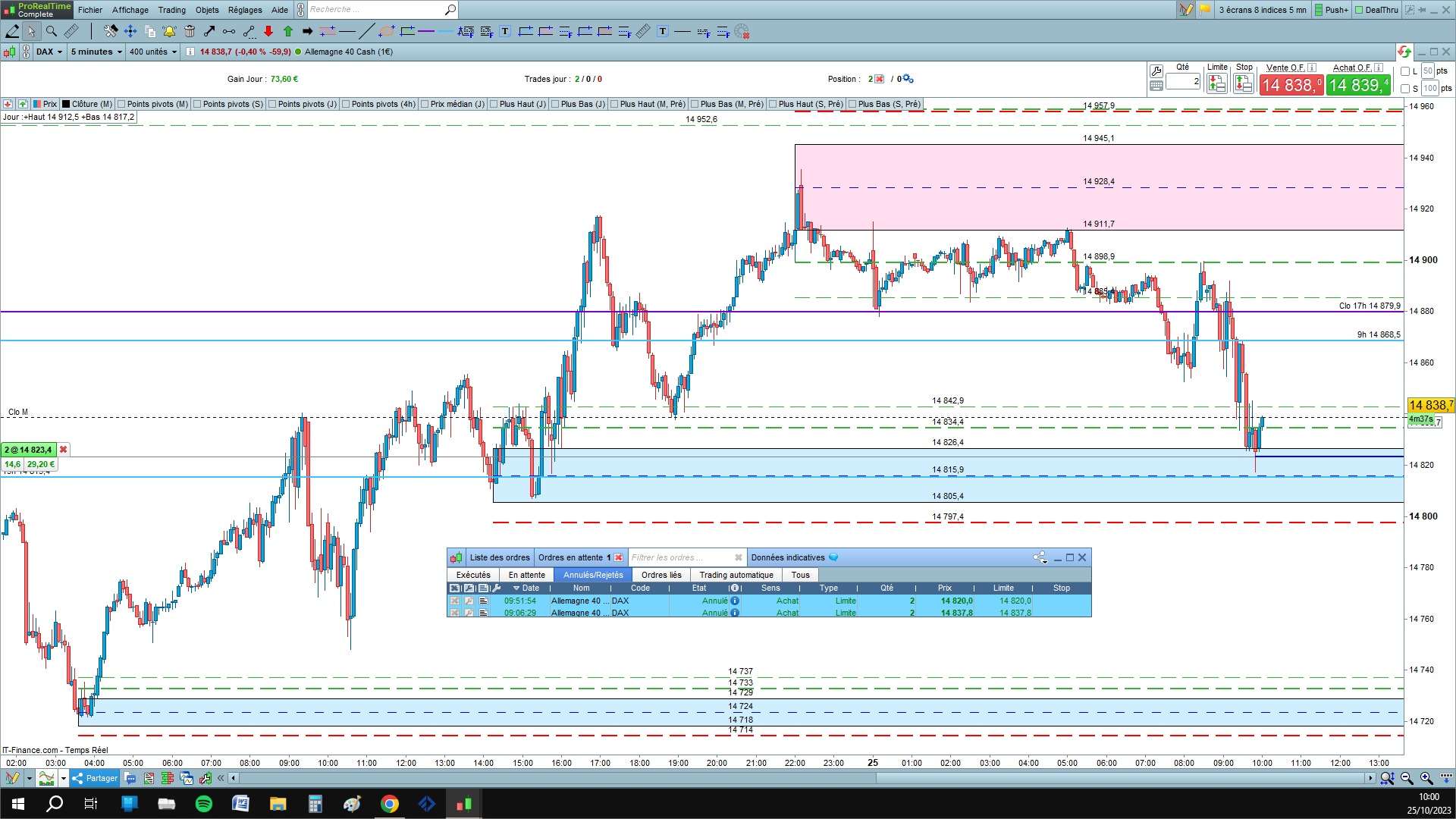The height and width of the screenshot is (819, 1456).
Task: Toggle the Clôture (M) indicator checkbox
Action: pyautogui.click(x=67, y=104)
